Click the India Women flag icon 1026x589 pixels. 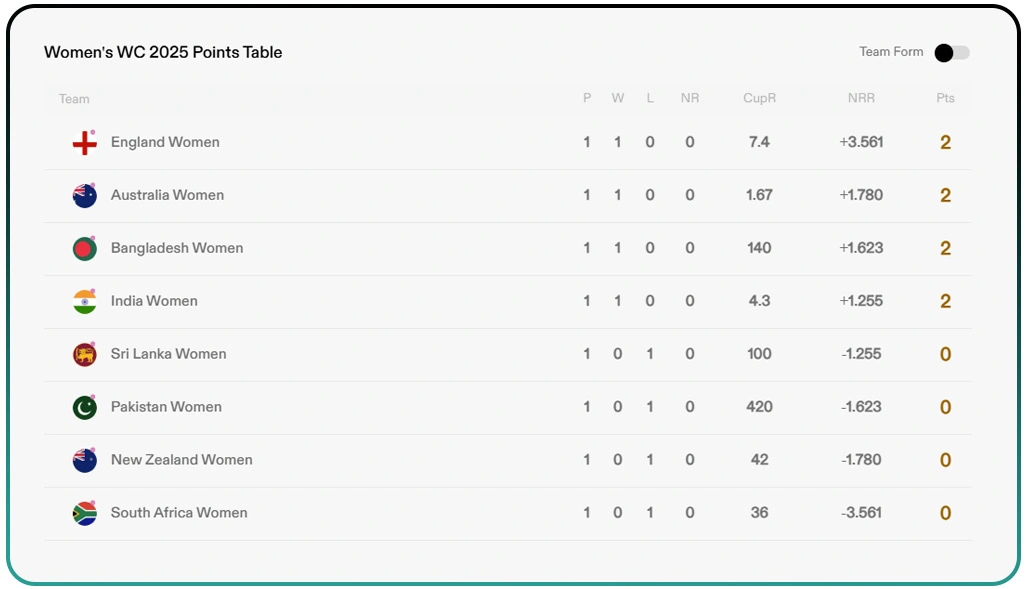click(85, 302)
